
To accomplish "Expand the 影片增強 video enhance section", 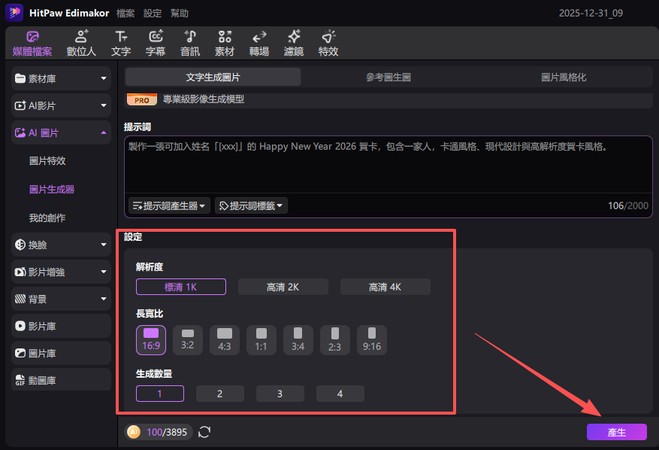I will [x=61, y=272].
